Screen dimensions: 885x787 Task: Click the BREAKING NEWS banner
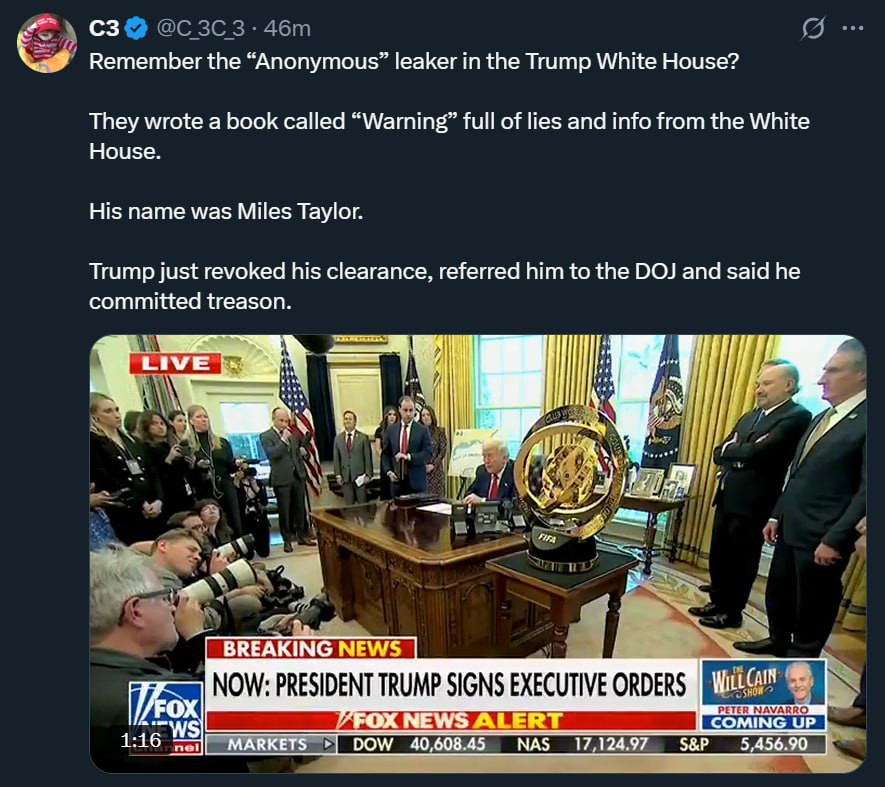point(311,649)
